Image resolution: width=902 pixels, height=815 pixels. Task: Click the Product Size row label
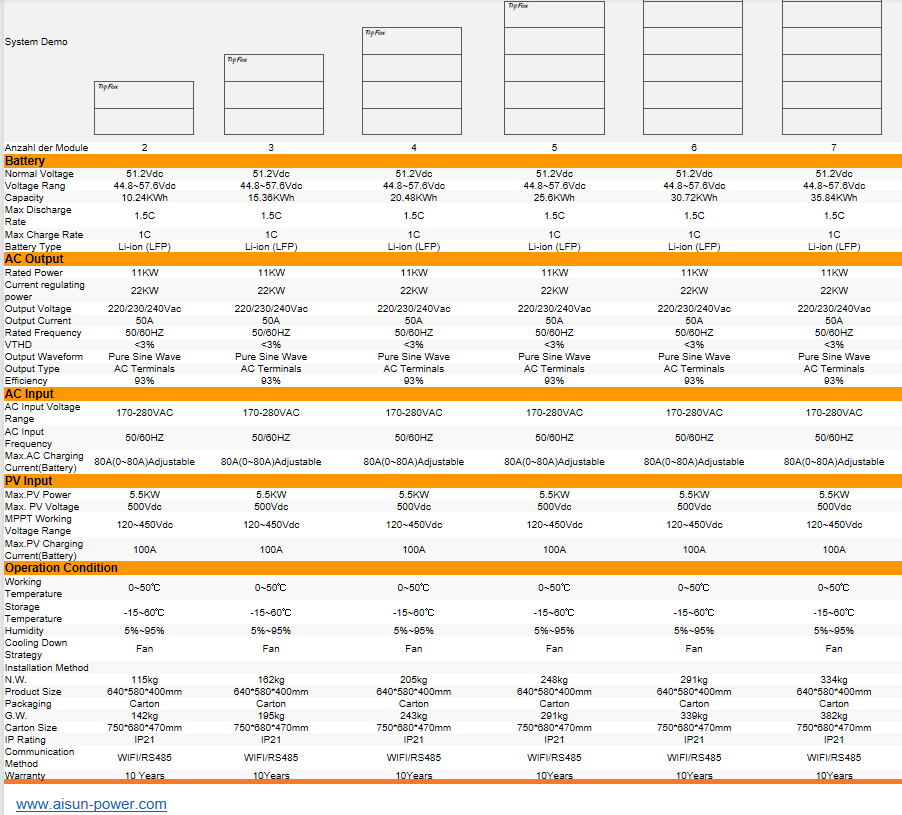(33, 692)
